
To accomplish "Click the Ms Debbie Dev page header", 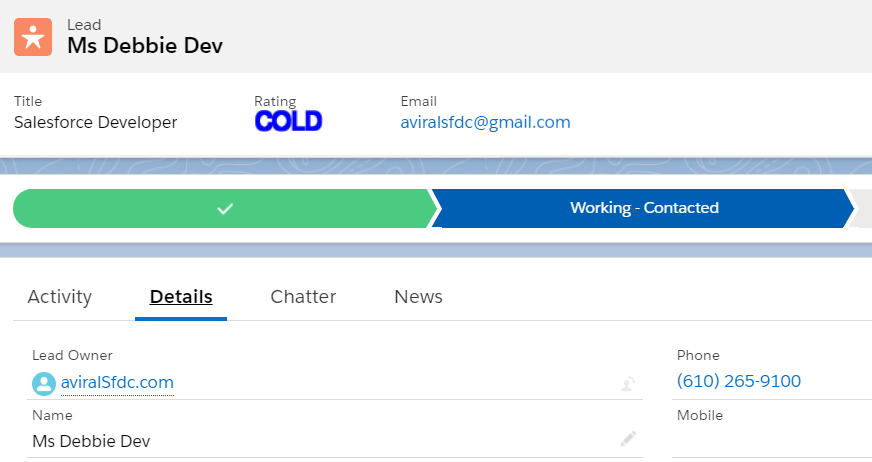I will tap(145, 46).
